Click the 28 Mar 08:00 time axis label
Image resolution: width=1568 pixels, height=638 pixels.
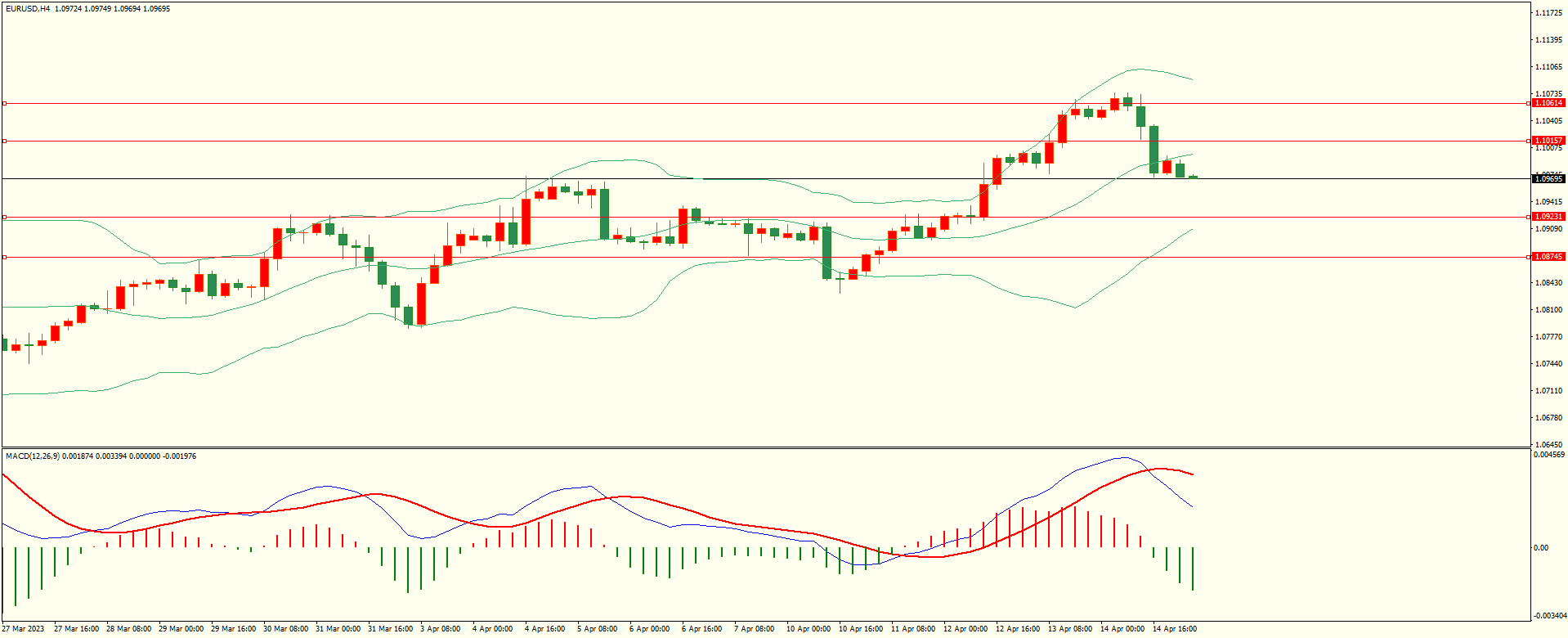[128, 629]
